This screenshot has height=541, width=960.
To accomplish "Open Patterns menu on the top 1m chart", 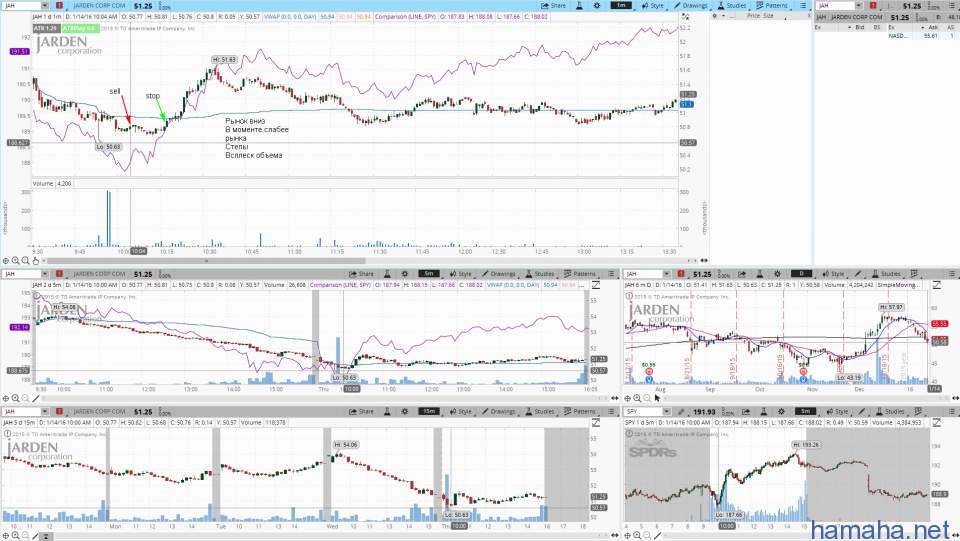I will [x=772, y=6].
